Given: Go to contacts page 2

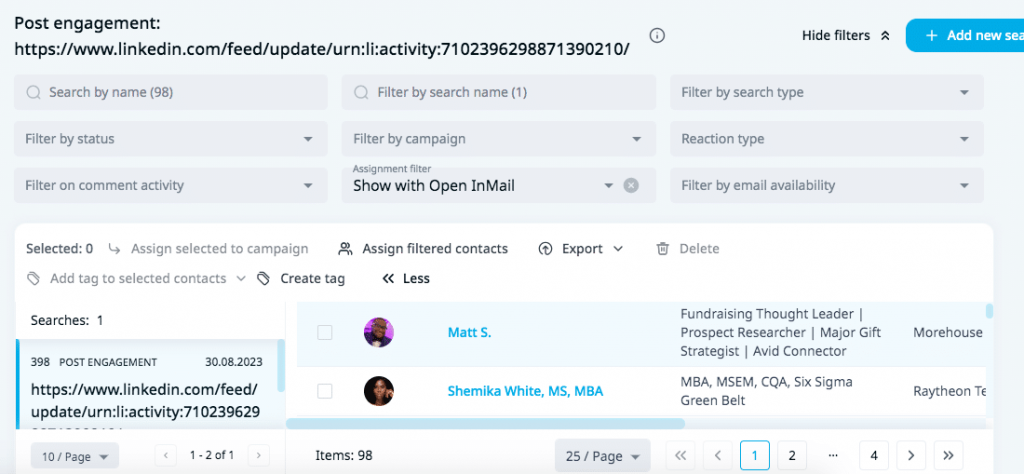Looking at the screenshot, I should pos(792,456).
